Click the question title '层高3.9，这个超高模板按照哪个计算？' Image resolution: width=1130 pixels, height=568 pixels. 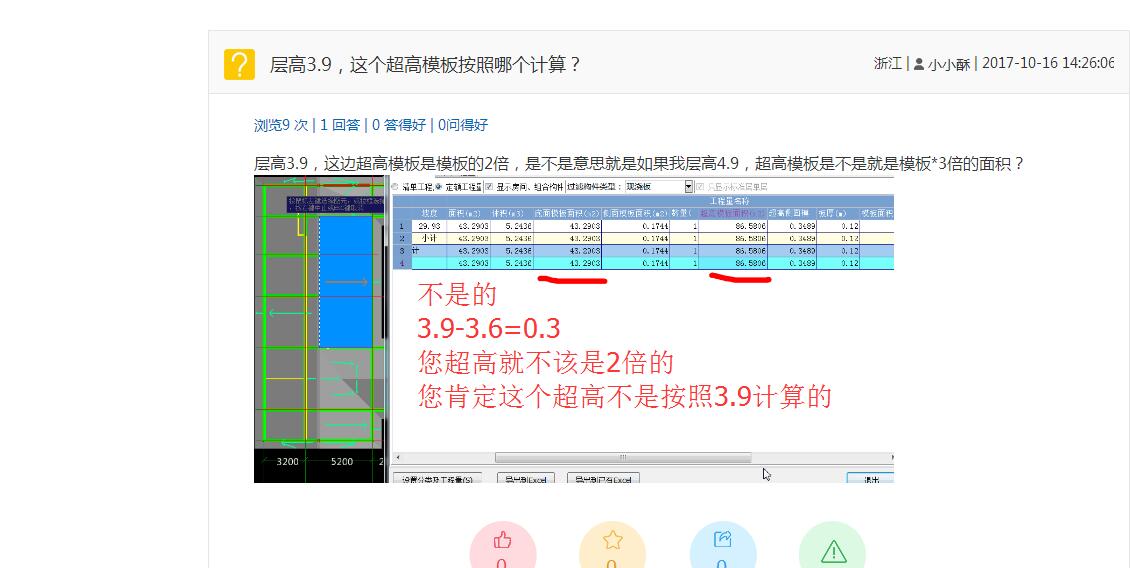coord(425,64)
